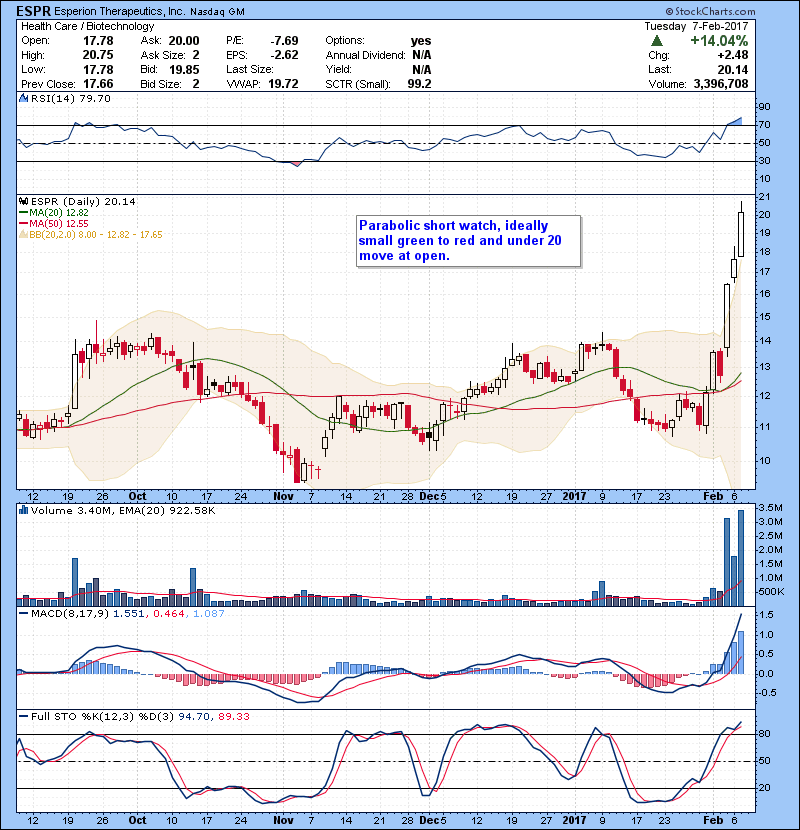Click the -0.5 tick on the MACD axis
This screenshot has height=830, width=800.
tap(768, 693)
